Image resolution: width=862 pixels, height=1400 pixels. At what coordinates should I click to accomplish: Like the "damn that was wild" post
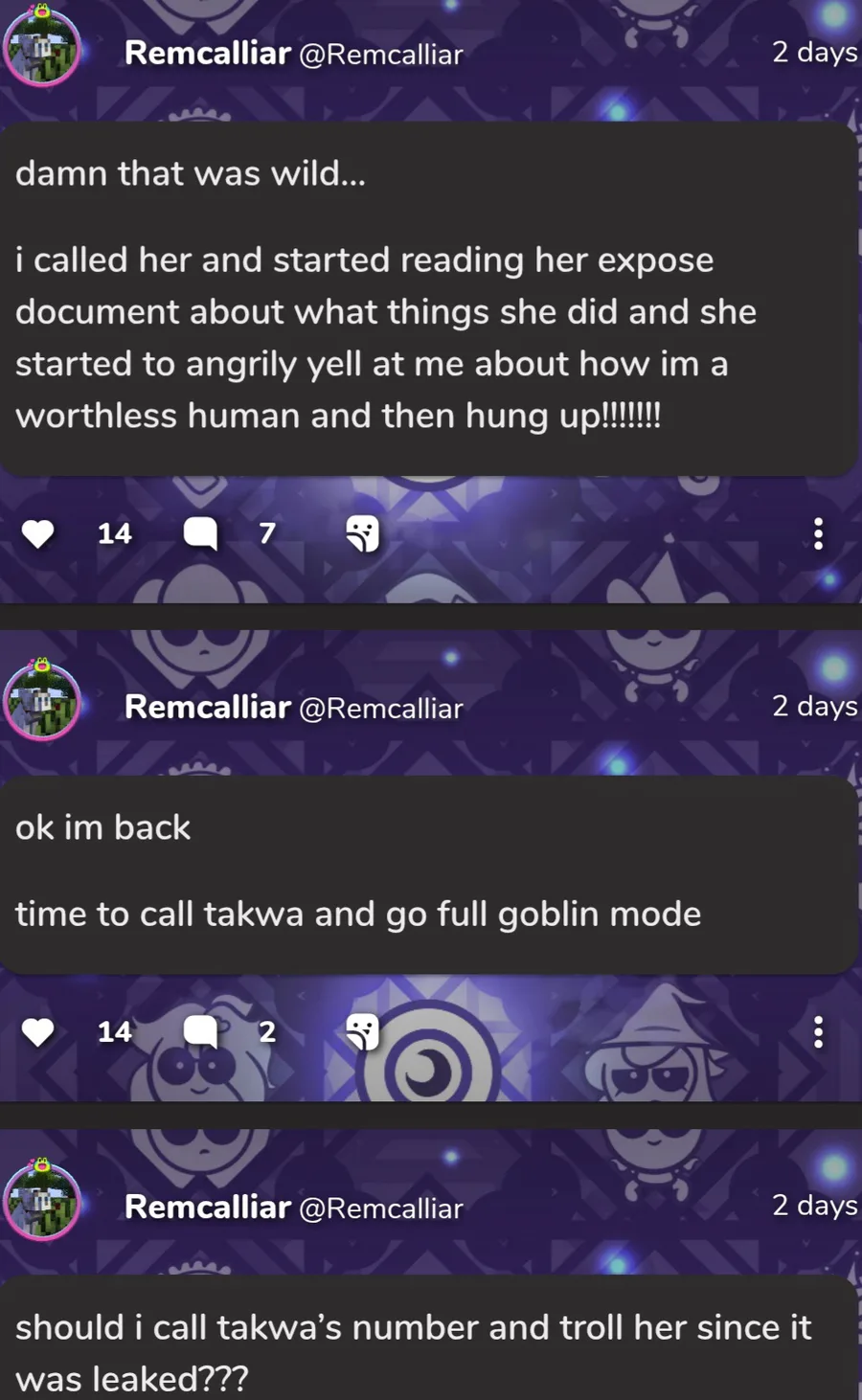tap(38, 533)
